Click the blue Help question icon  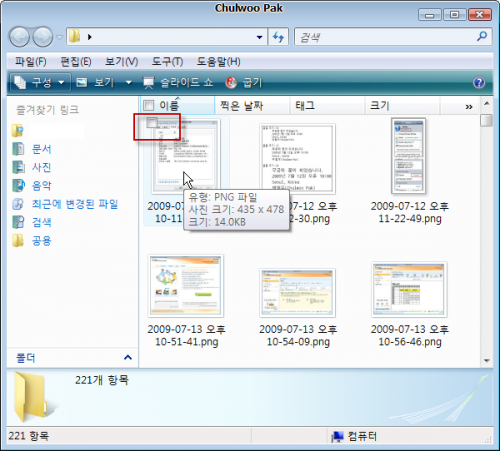479,82
